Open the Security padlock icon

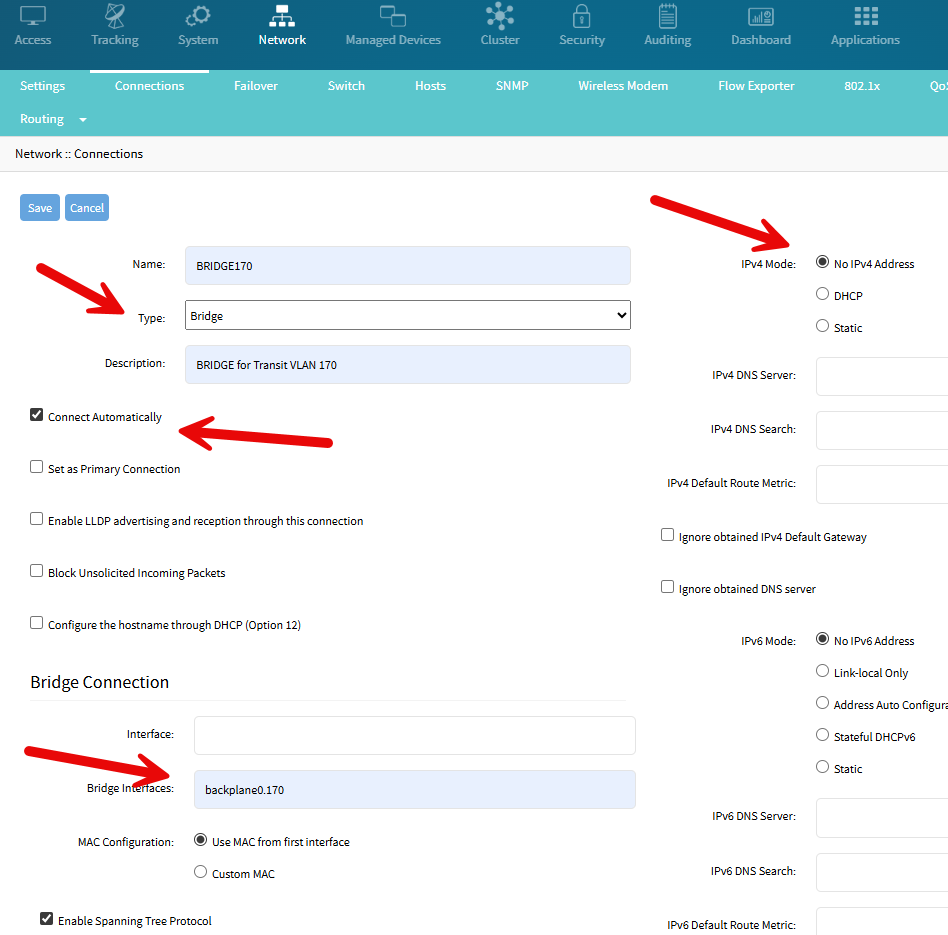581,17
